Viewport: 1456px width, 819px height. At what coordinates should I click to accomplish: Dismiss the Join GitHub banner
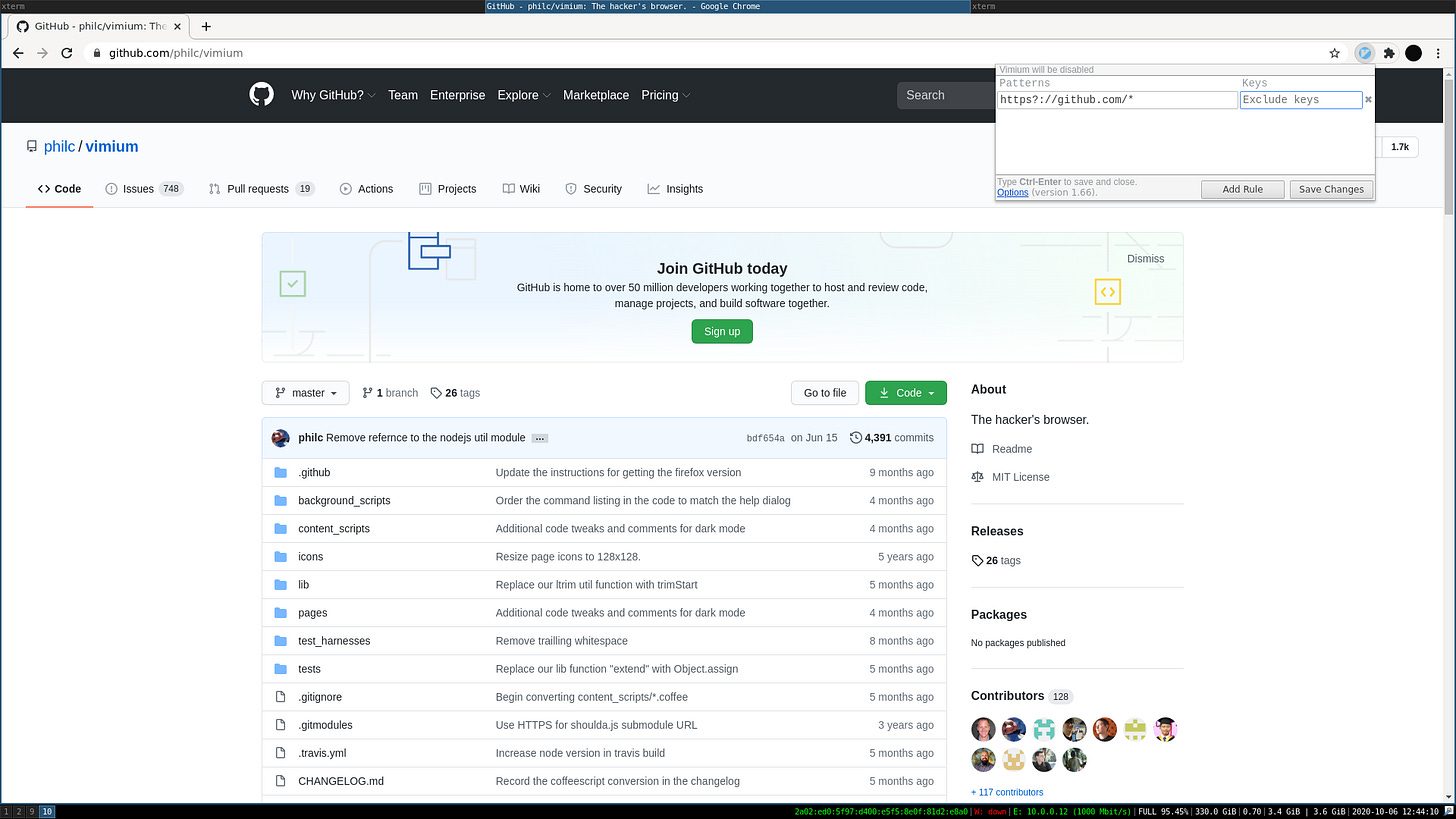pos(1145,258)
